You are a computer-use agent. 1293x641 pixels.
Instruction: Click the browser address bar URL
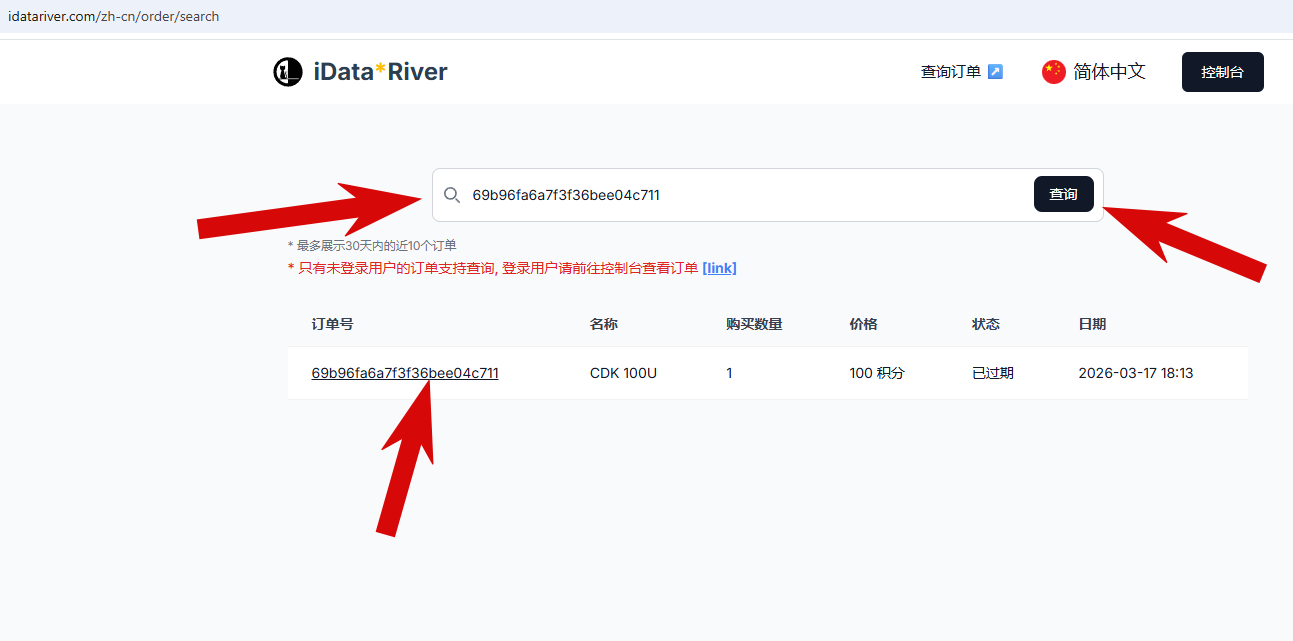[x=114, y=16]
